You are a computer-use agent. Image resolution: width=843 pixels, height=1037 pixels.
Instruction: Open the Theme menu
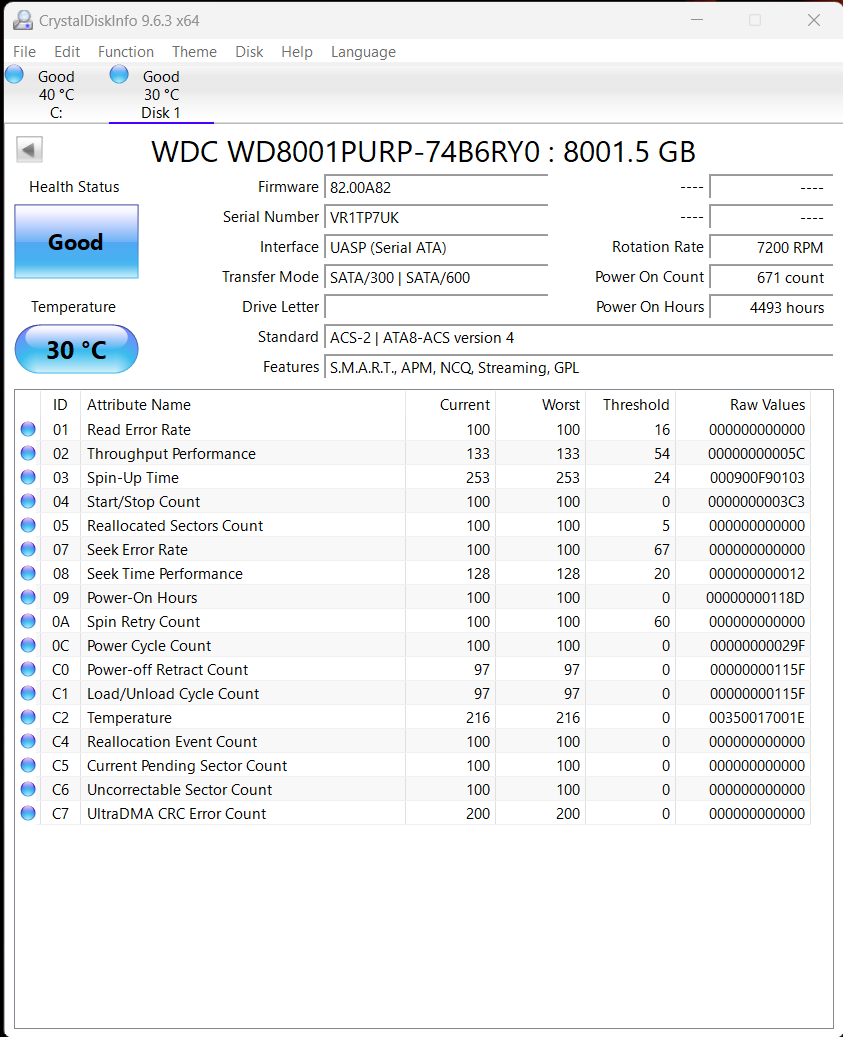point(194,52)
